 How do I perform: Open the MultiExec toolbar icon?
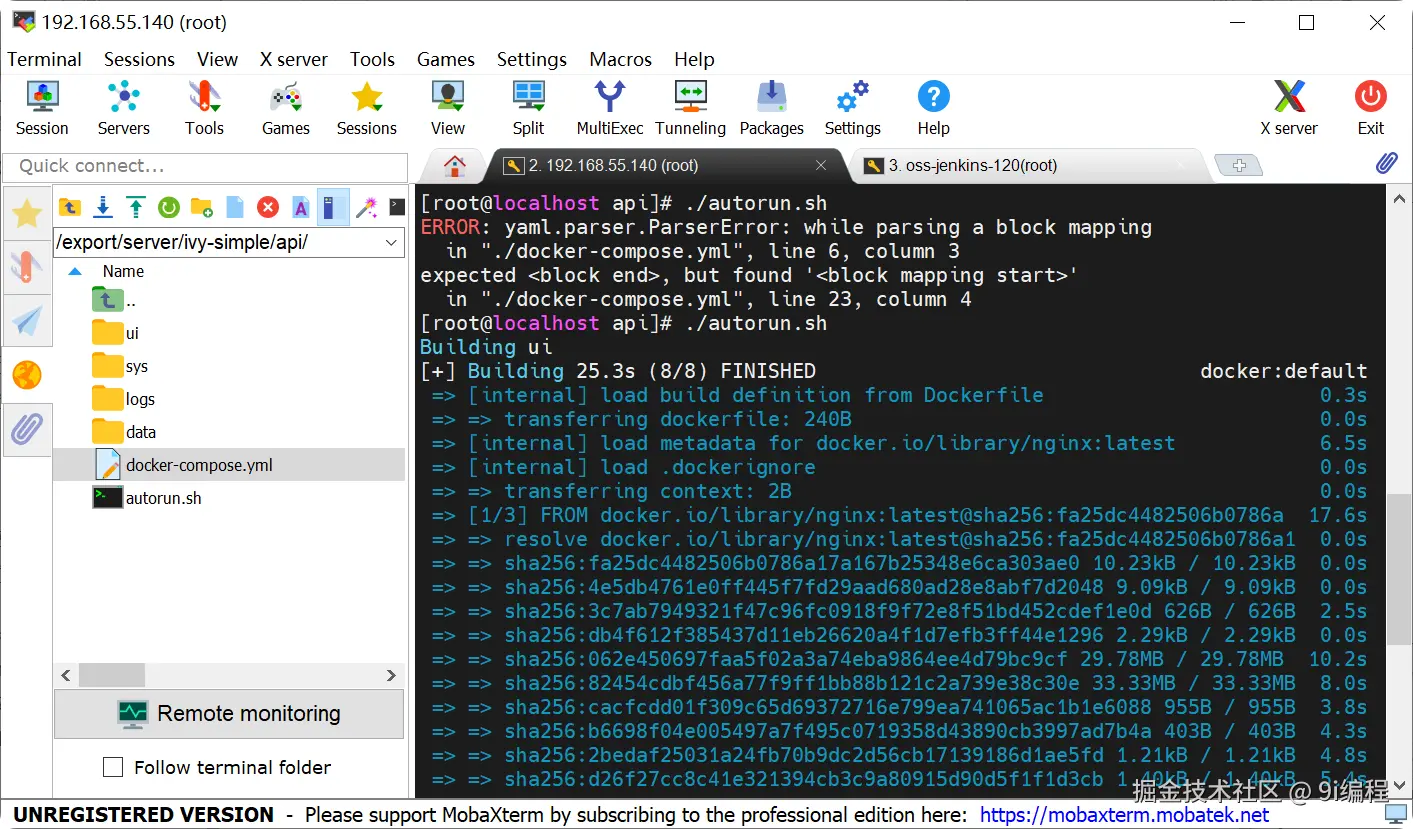(610, 108)
